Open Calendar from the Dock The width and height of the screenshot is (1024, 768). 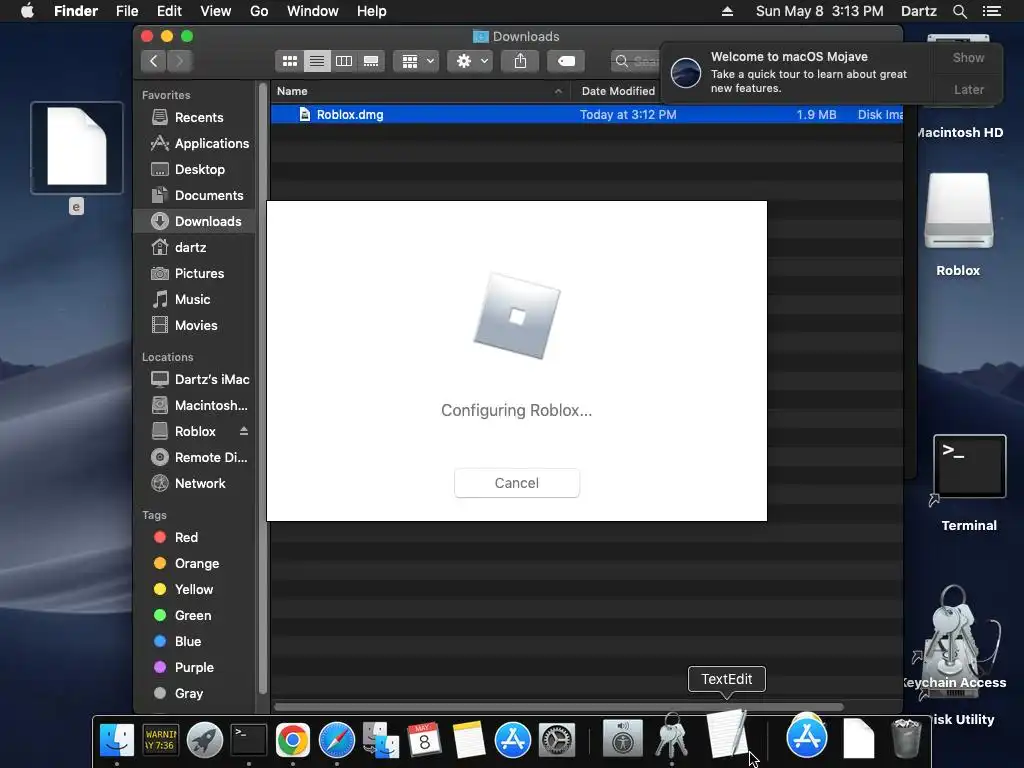tap(424, 740)
